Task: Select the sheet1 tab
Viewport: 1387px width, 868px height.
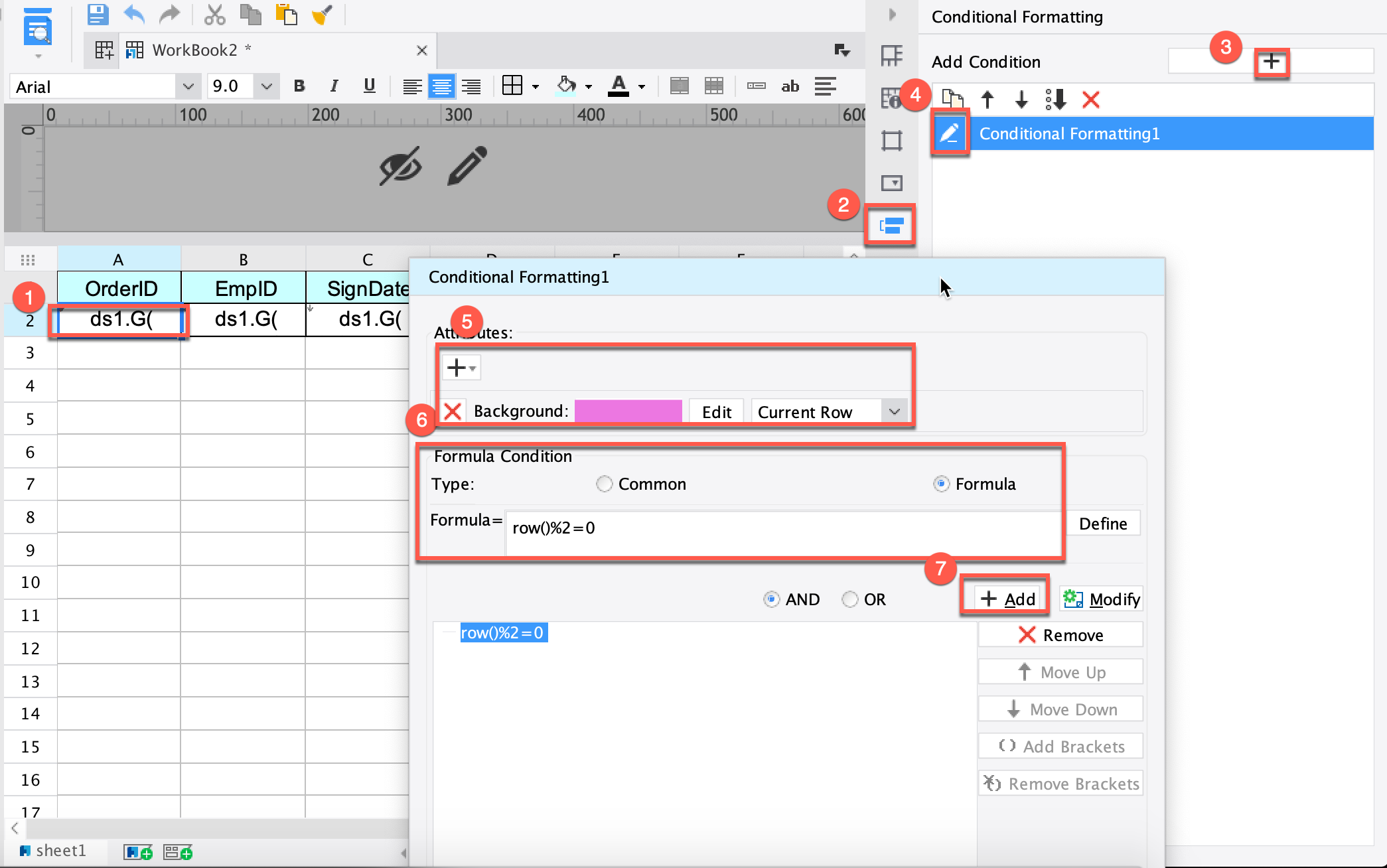Action: pyautogui.click(x=52, y=851)
